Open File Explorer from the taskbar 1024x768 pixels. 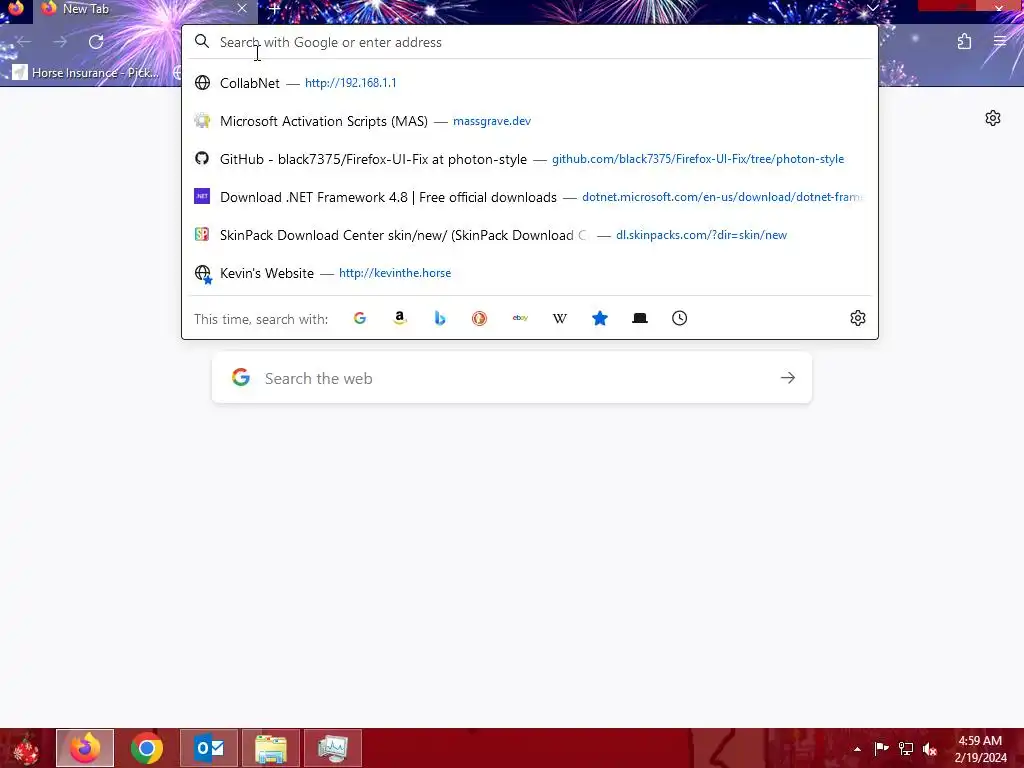pos(271,748)
